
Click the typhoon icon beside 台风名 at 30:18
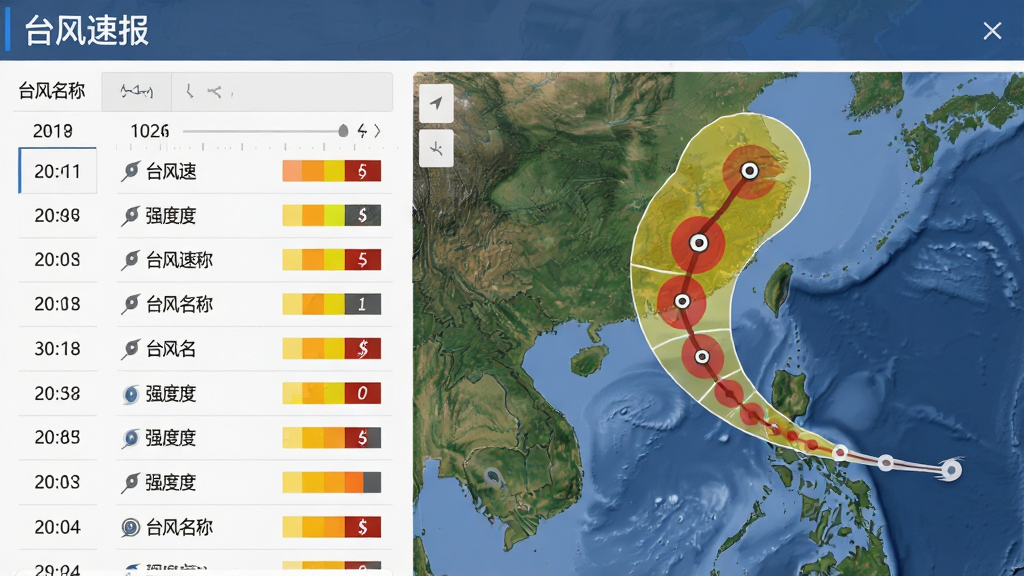[131, 349]
